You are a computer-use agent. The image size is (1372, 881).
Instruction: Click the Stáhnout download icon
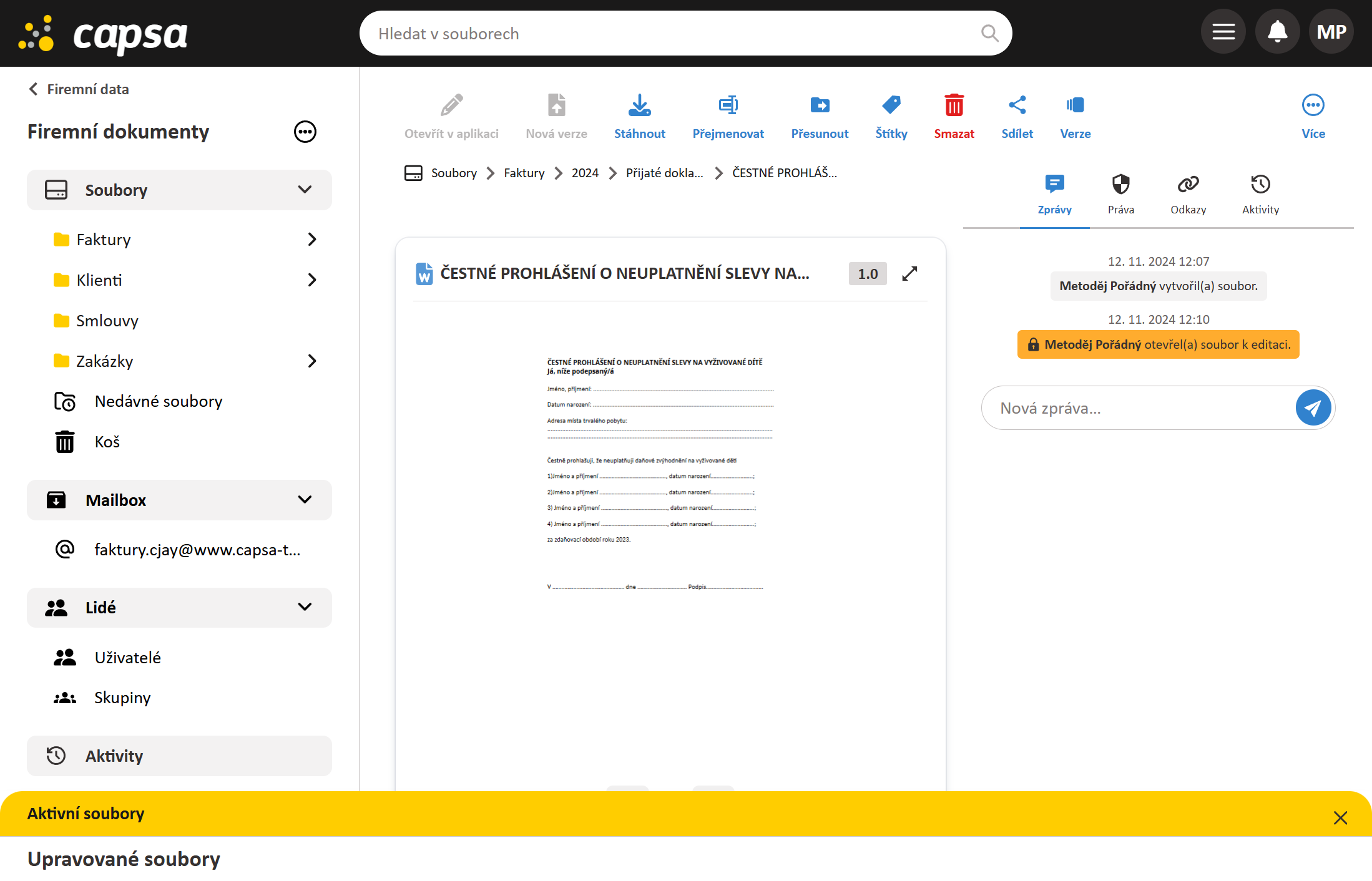(x=639, y=106)
